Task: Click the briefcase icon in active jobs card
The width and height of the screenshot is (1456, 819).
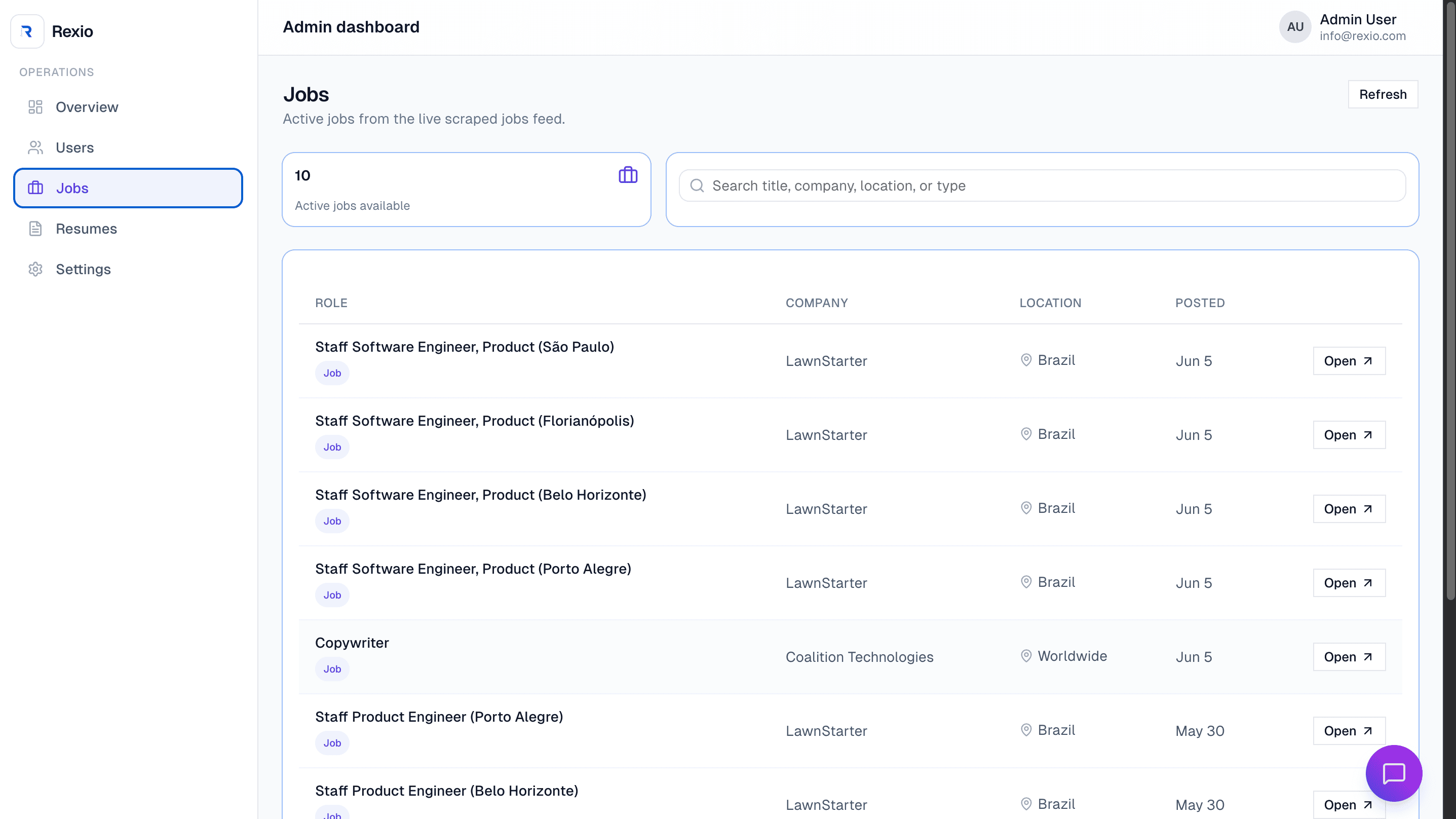Action: click(628, 175)
